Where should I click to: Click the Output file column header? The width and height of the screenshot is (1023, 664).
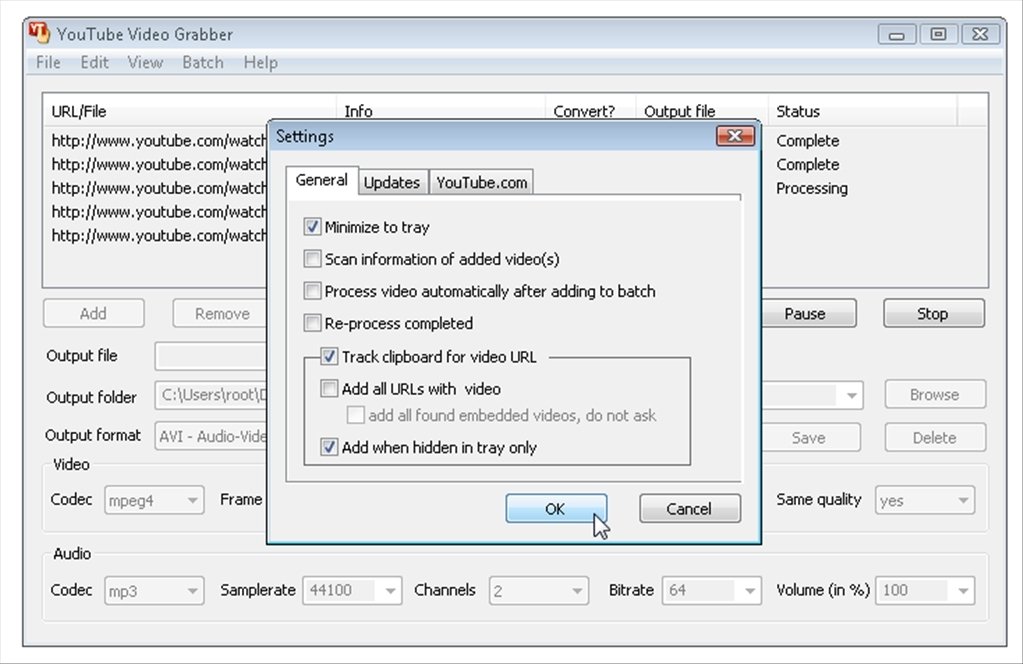coord(702,111)
